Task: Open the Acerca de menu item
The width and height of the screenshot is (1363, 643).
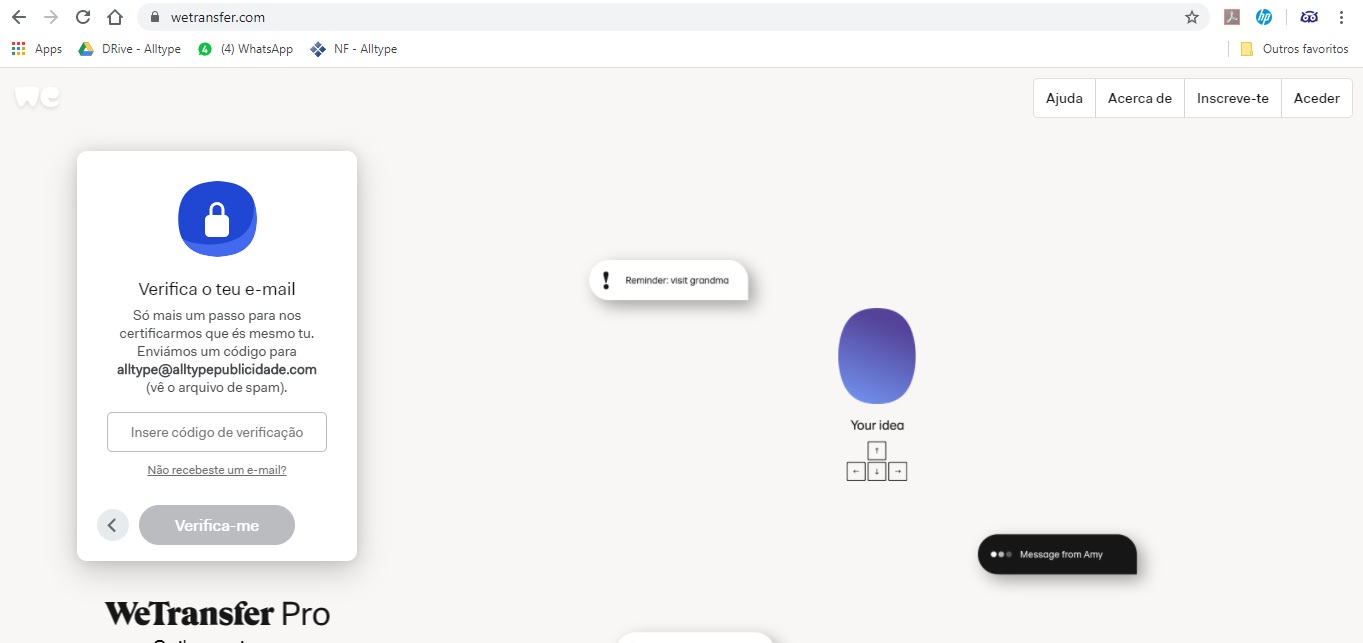Action: point(1139,99)
